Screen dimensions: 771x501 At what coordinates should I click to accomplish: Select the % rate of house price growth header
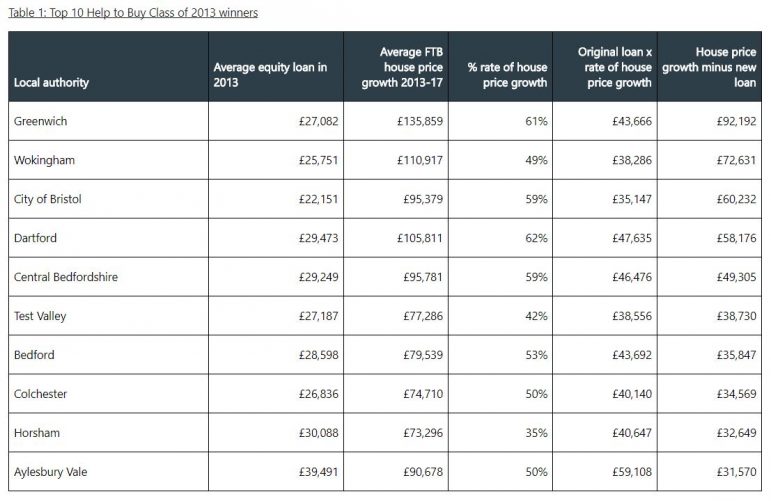507,74
